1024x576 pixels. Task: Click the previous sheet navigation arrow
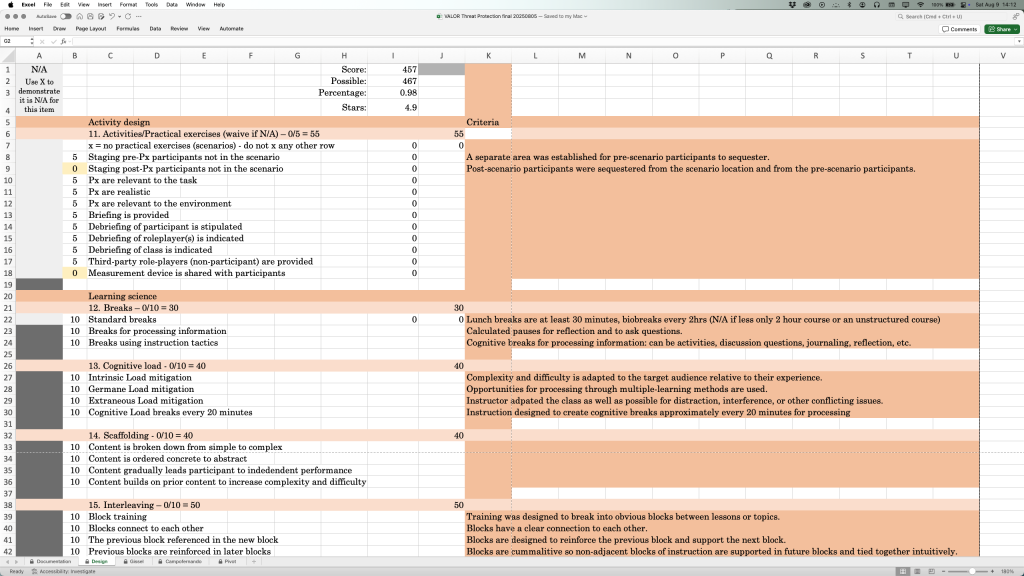click(8, 561)
